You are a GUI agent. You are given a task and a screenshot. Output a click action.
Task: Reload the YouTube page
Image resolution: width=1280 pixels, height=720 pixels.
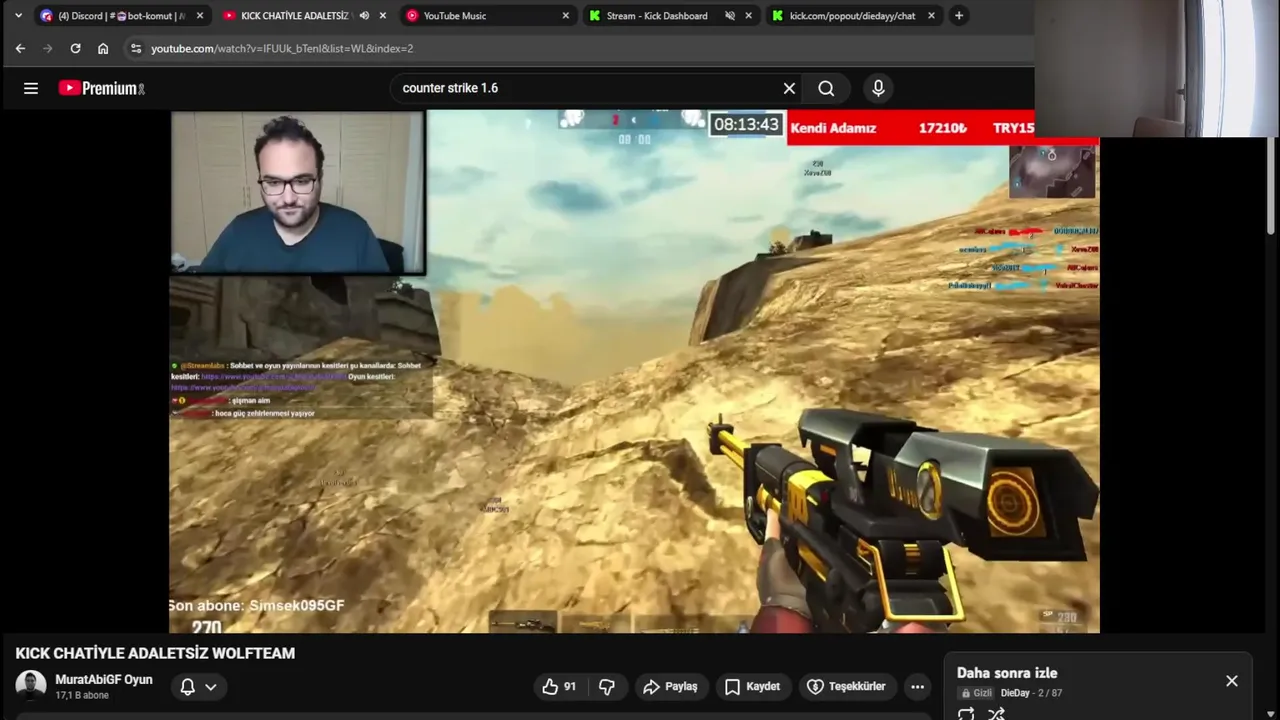click(x=75, y=48)
